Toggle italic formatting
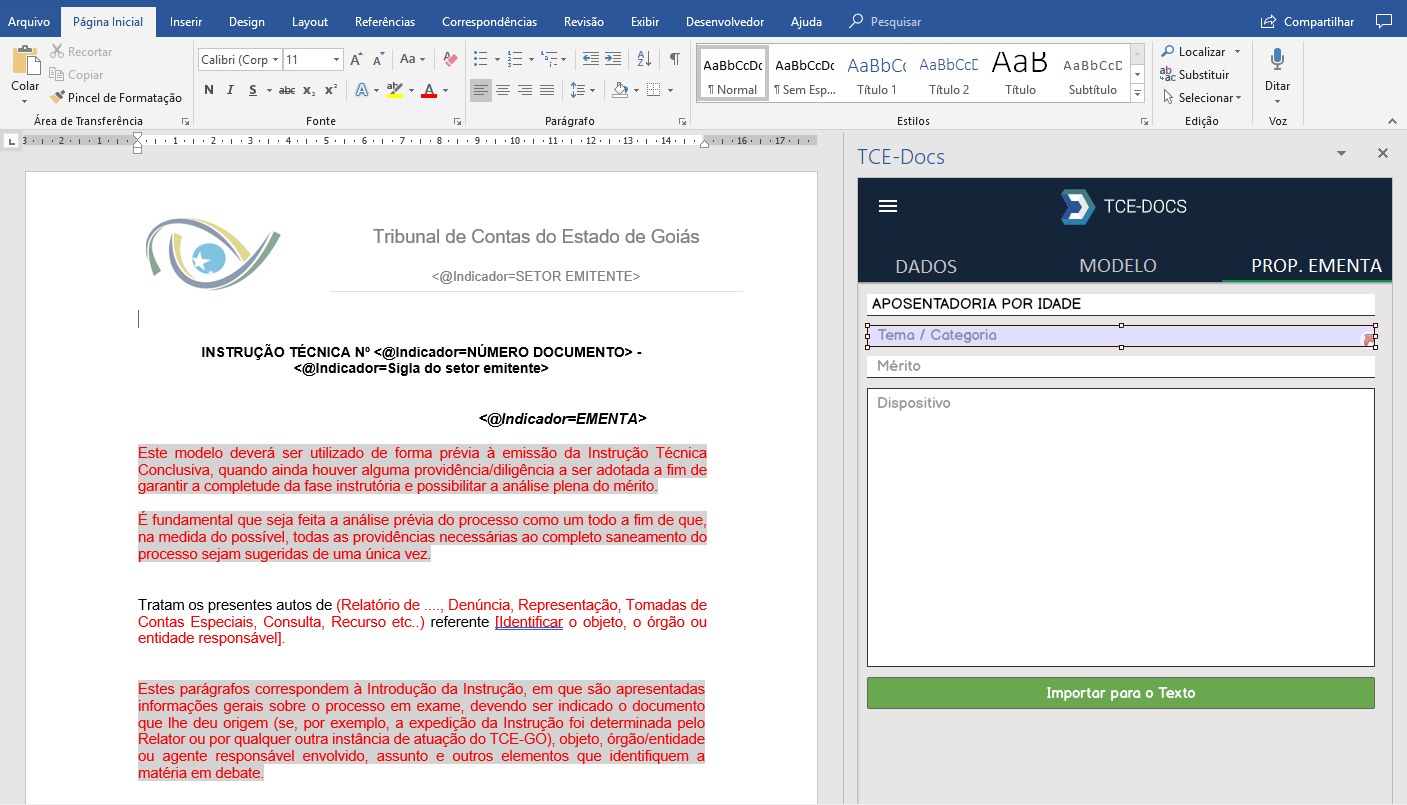 pyautogui.click(x=230, y=91)
